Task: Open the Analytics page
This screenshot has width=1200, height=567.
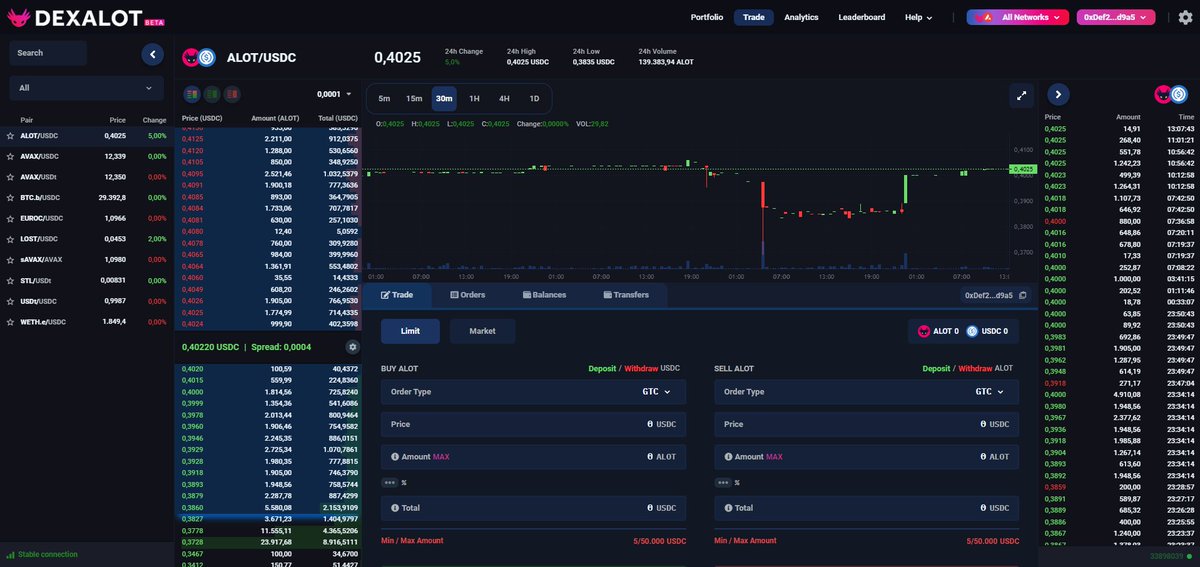Action: click(801, 17)
